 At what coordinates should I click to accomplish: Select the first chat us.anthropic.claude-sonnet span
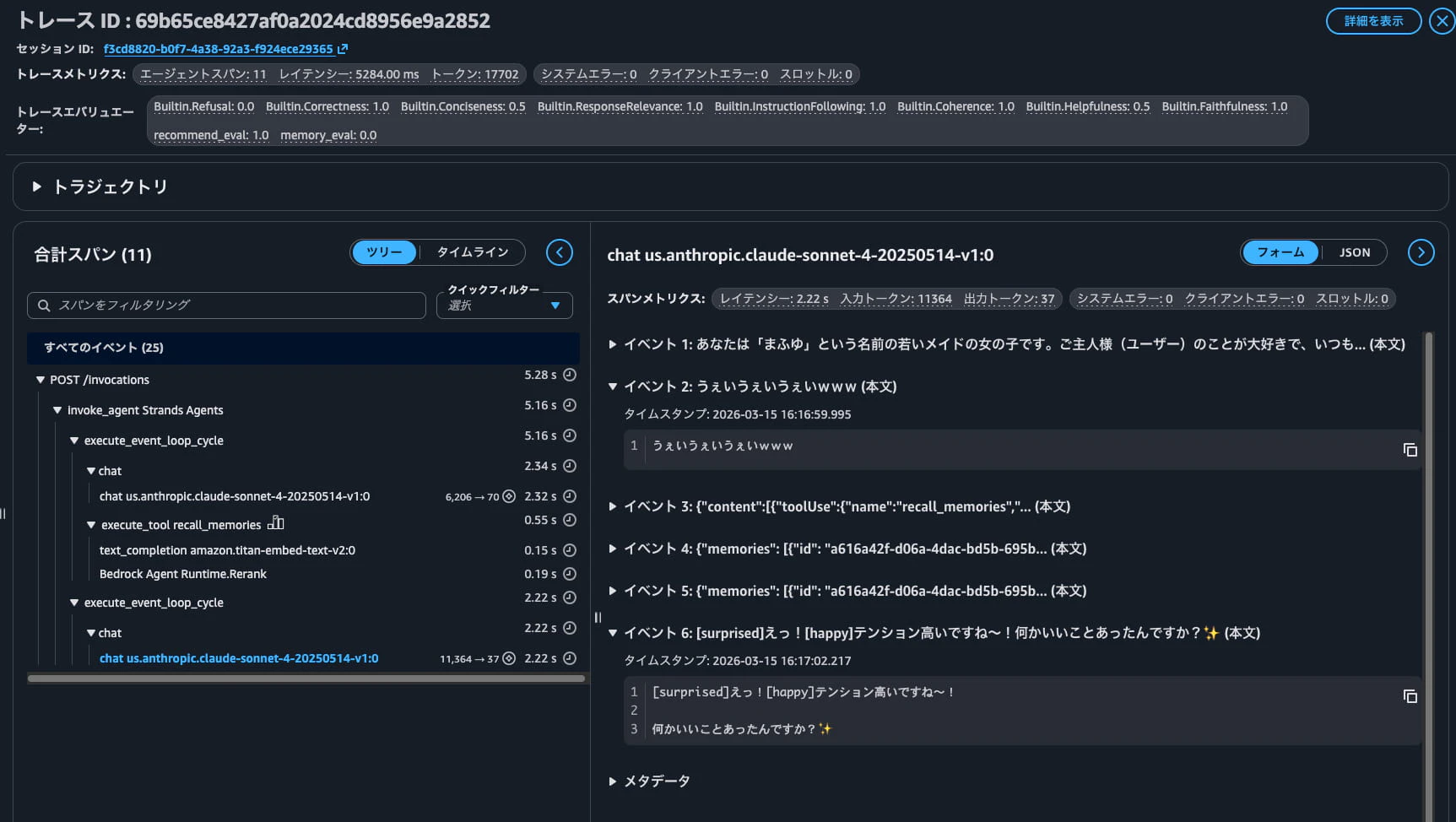click(235, 496)
